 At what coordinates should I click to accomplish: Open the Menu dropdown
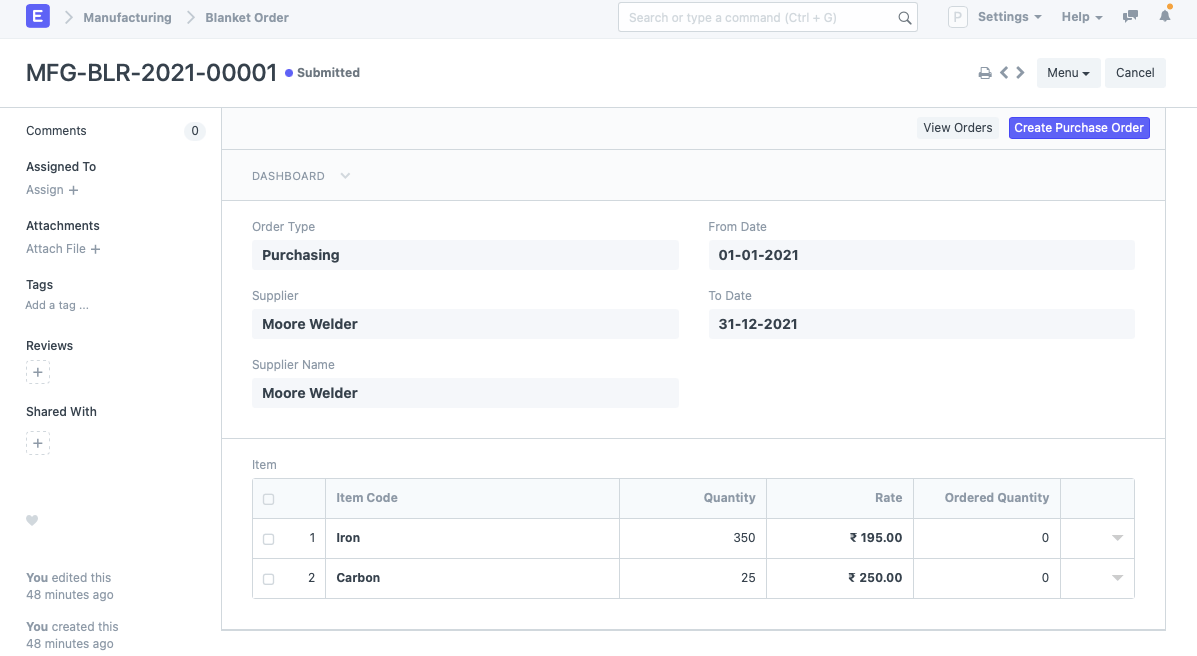pos(1068,73)
